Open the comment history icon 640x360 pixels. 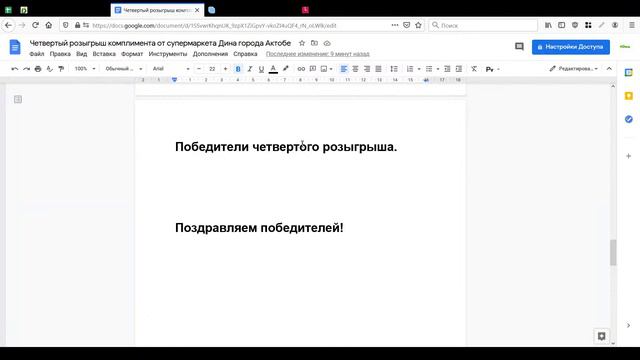519,47
